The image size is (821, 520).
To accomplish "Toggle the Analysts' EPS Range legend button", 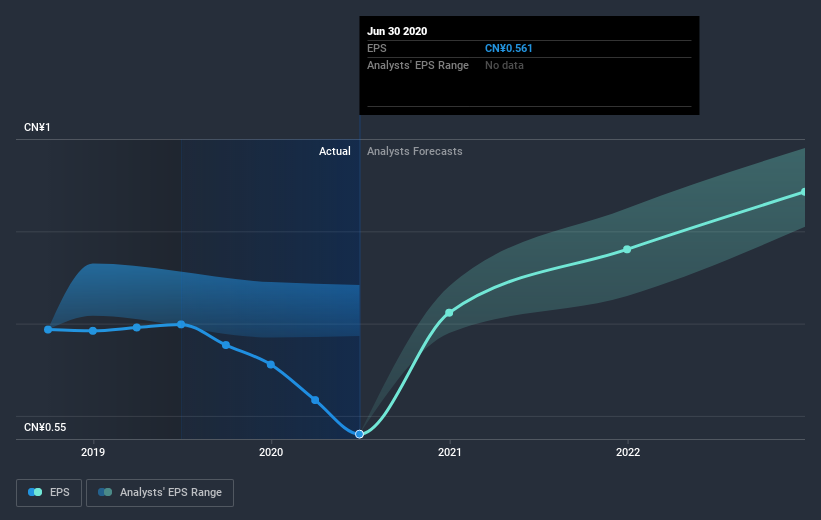I will point(160,492).
